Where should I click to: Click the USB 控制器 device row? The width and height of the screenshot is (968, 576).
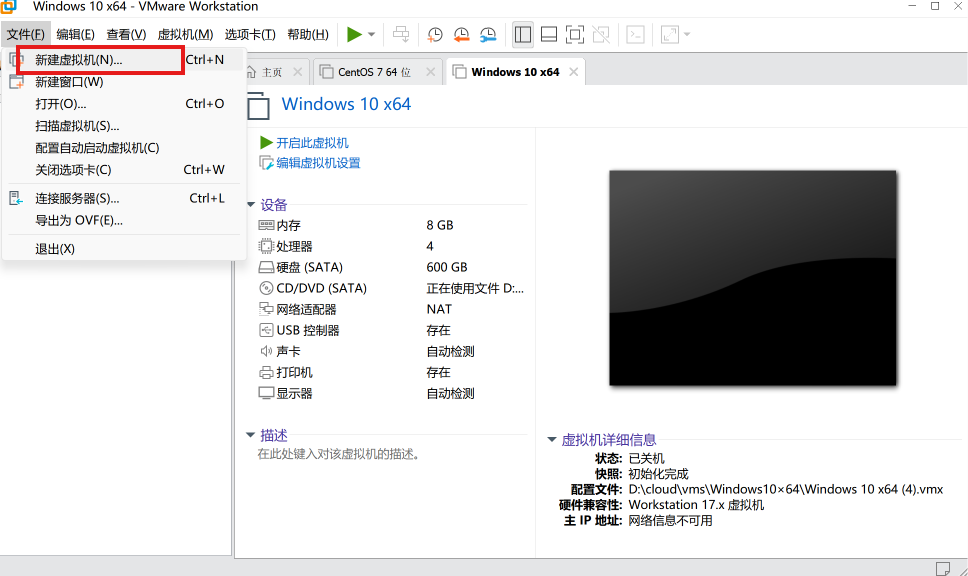391,330
